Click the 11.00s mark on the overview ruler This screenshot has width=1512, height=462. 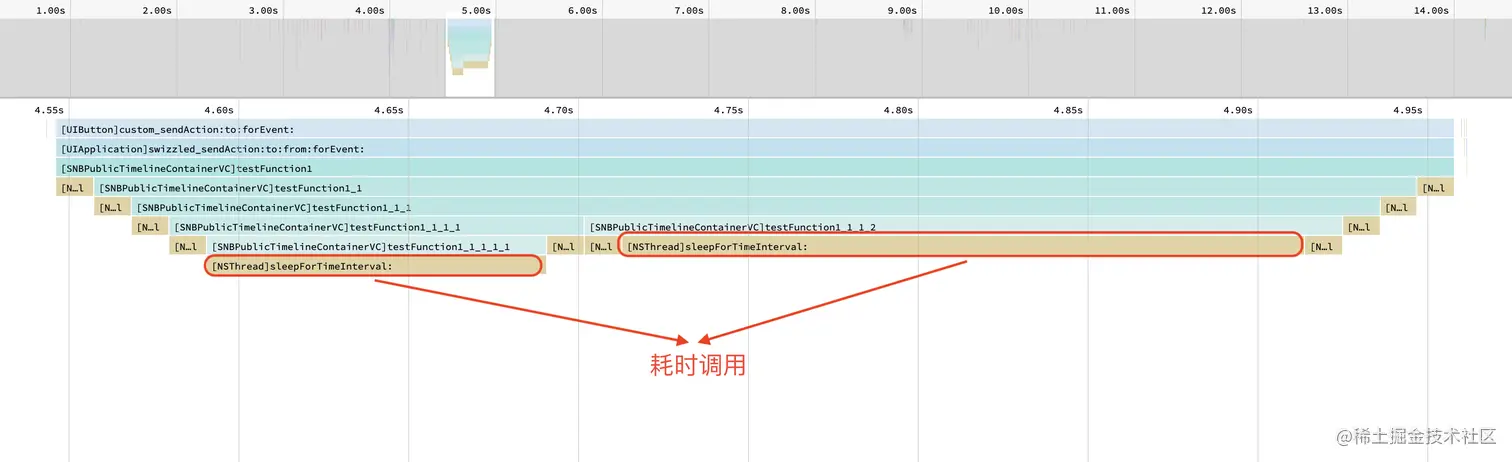click(1112, 10)
